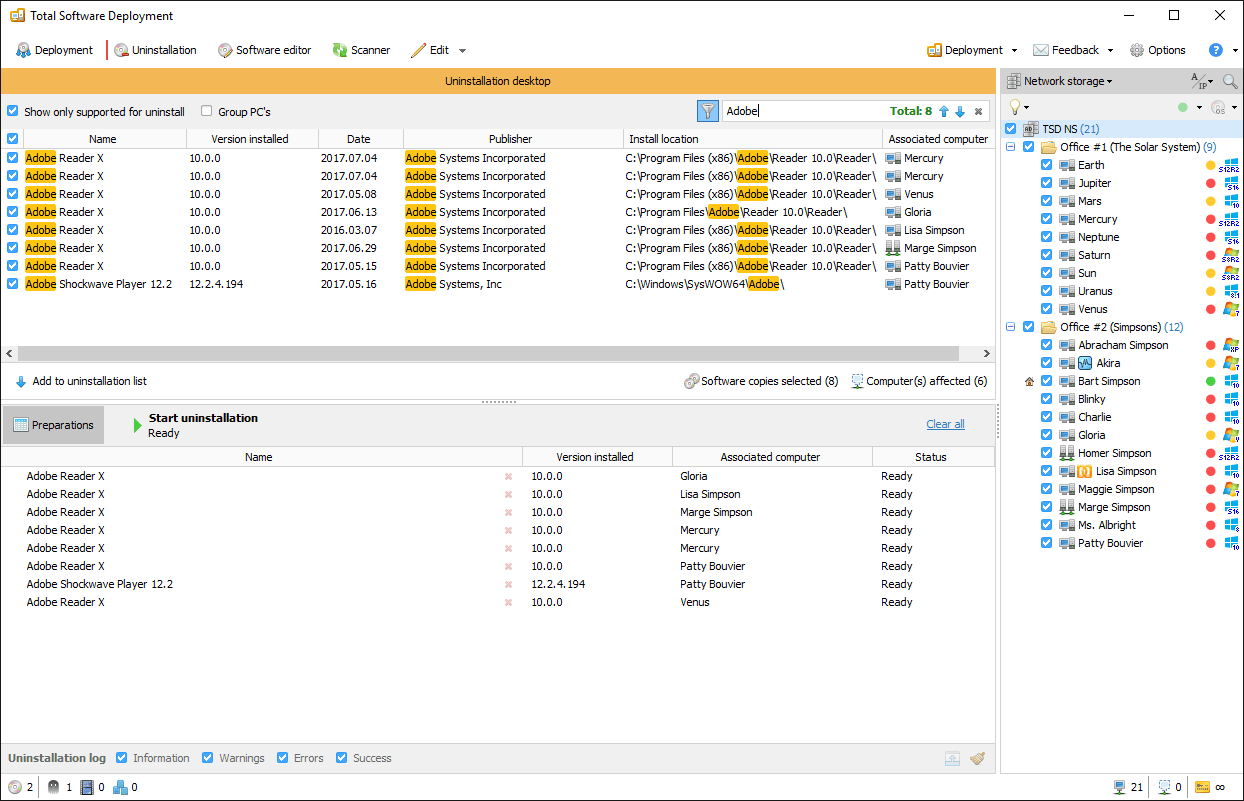
Task: Click Add to uninstallation list
Action: [81, 381]
